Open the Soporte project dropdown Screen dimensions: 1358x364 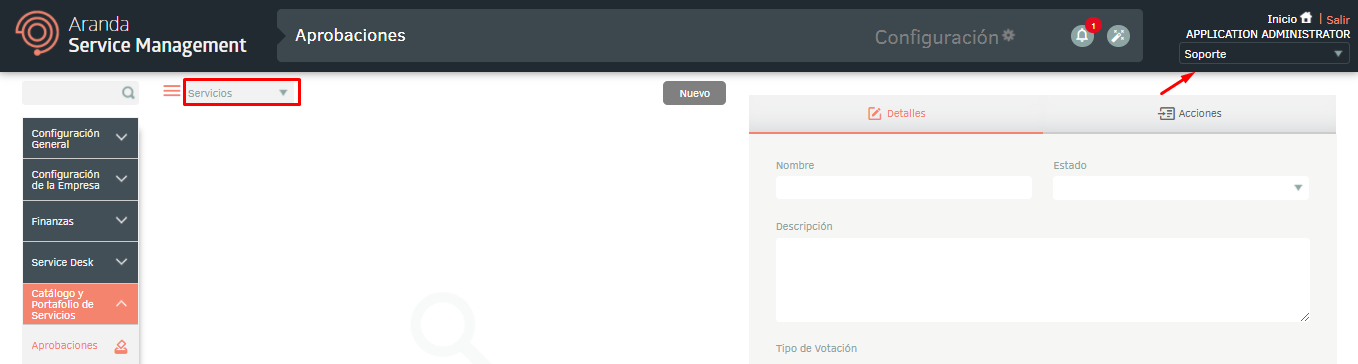coord(1264,54)
